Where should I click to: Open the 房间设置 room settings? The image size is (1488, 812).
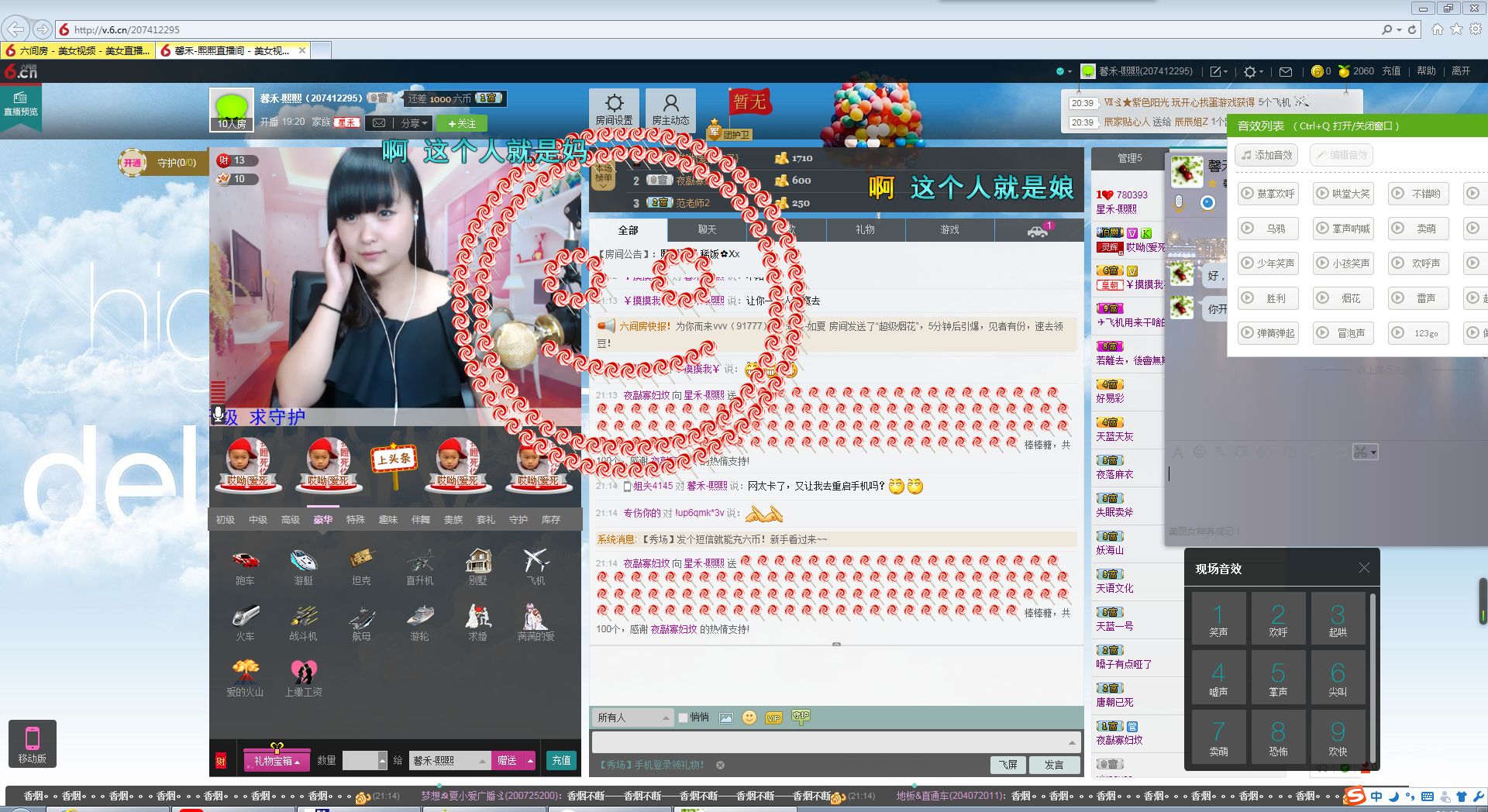pos(614,108)
